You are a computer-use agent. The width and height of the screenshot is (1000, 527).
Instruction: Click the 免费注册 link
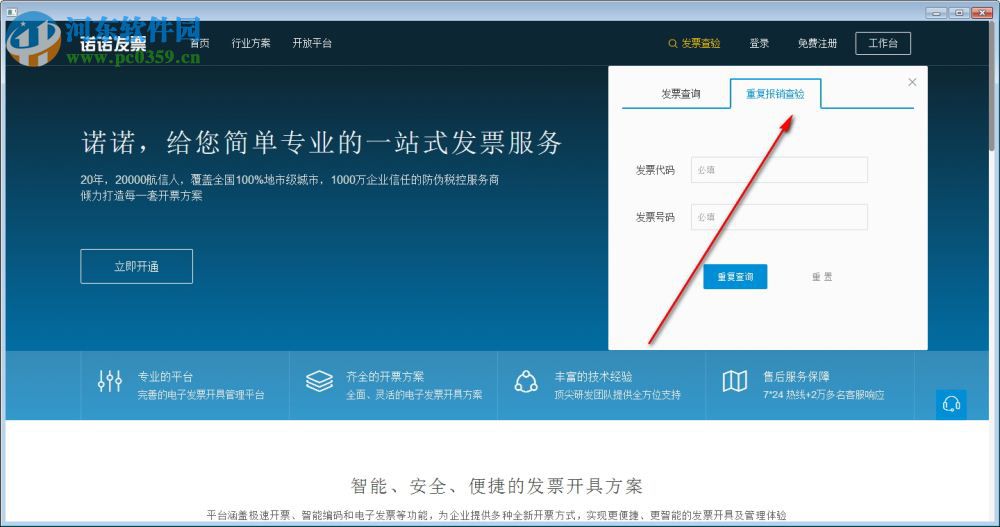coord(817,43)
